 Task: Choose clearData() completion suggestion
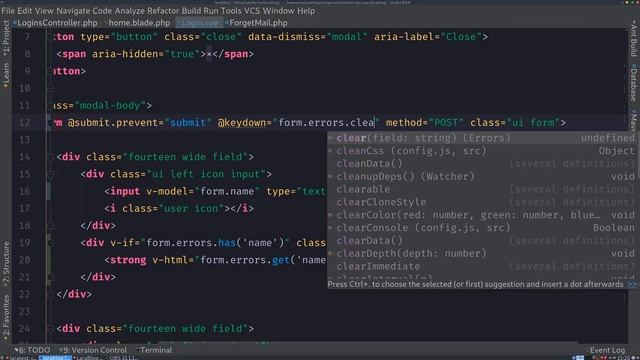pyautogui.click(x=482, y=241)
